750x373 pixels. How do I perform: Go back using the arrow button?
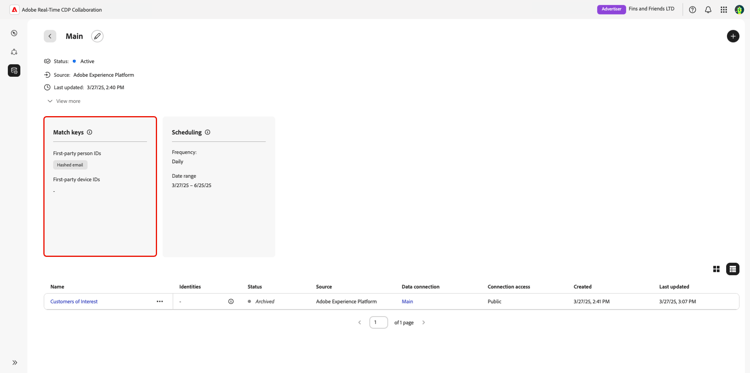(50, 36)
